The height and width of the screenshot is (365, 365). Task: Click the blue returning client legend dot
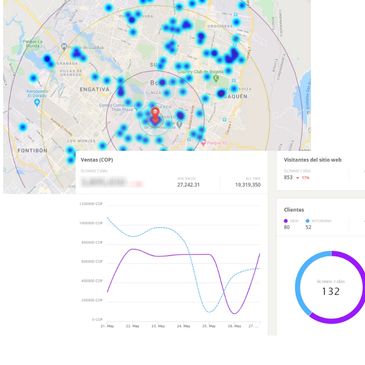[307, 221]
